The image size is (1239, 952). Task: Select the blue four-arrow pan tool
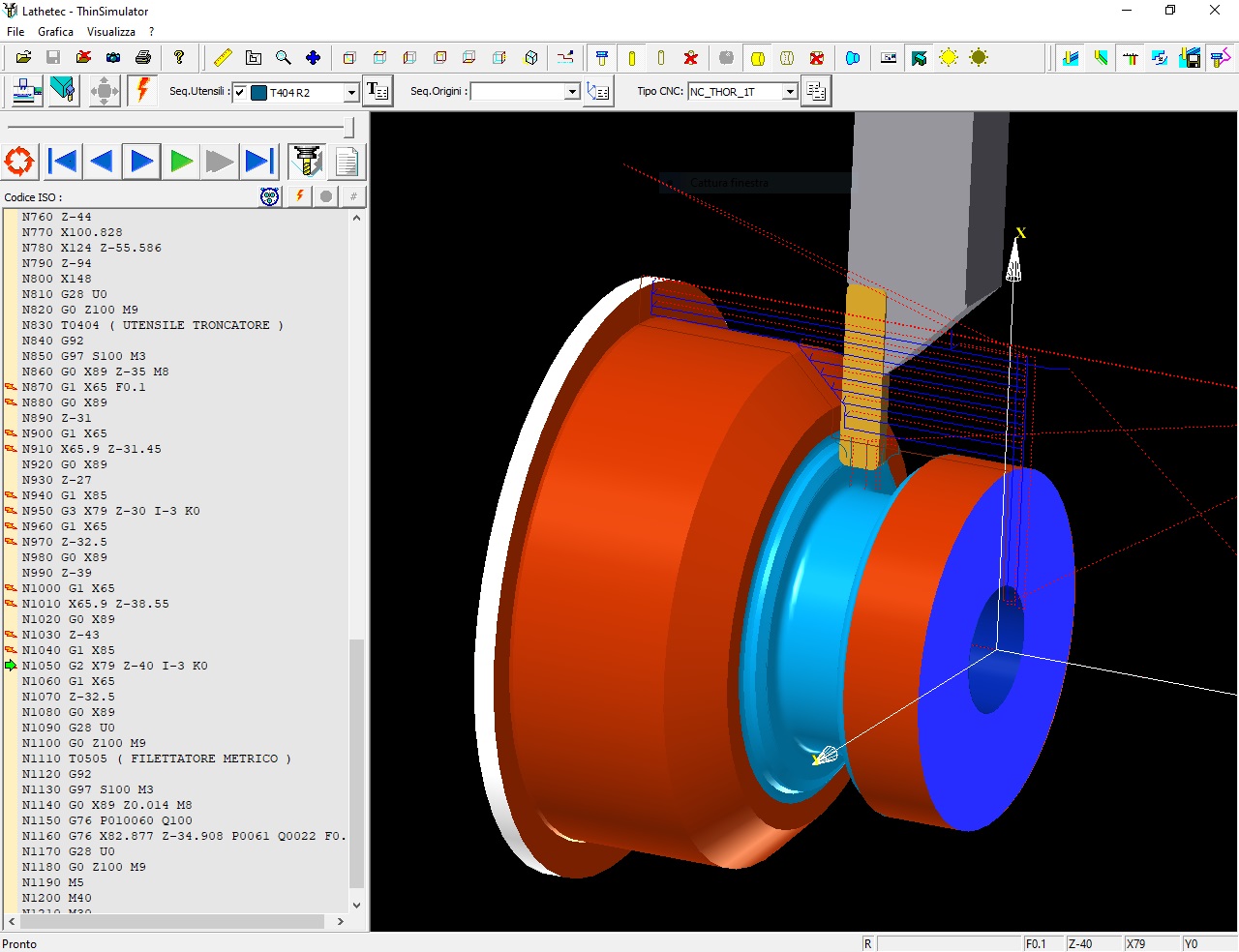coord(313,58)
